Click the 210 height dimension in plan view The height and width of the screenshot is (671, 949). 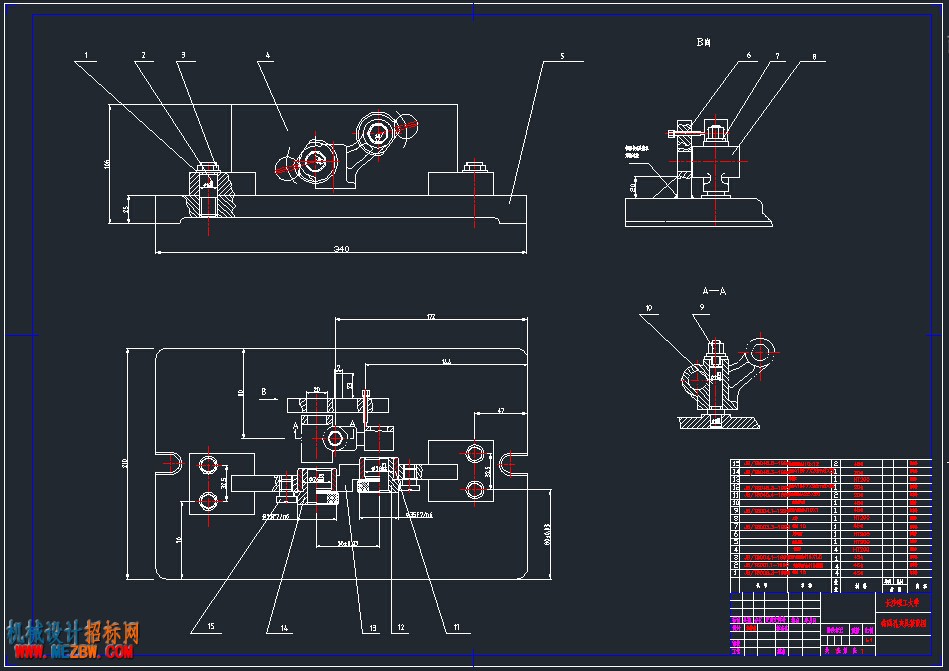click(x=125, y=463)
